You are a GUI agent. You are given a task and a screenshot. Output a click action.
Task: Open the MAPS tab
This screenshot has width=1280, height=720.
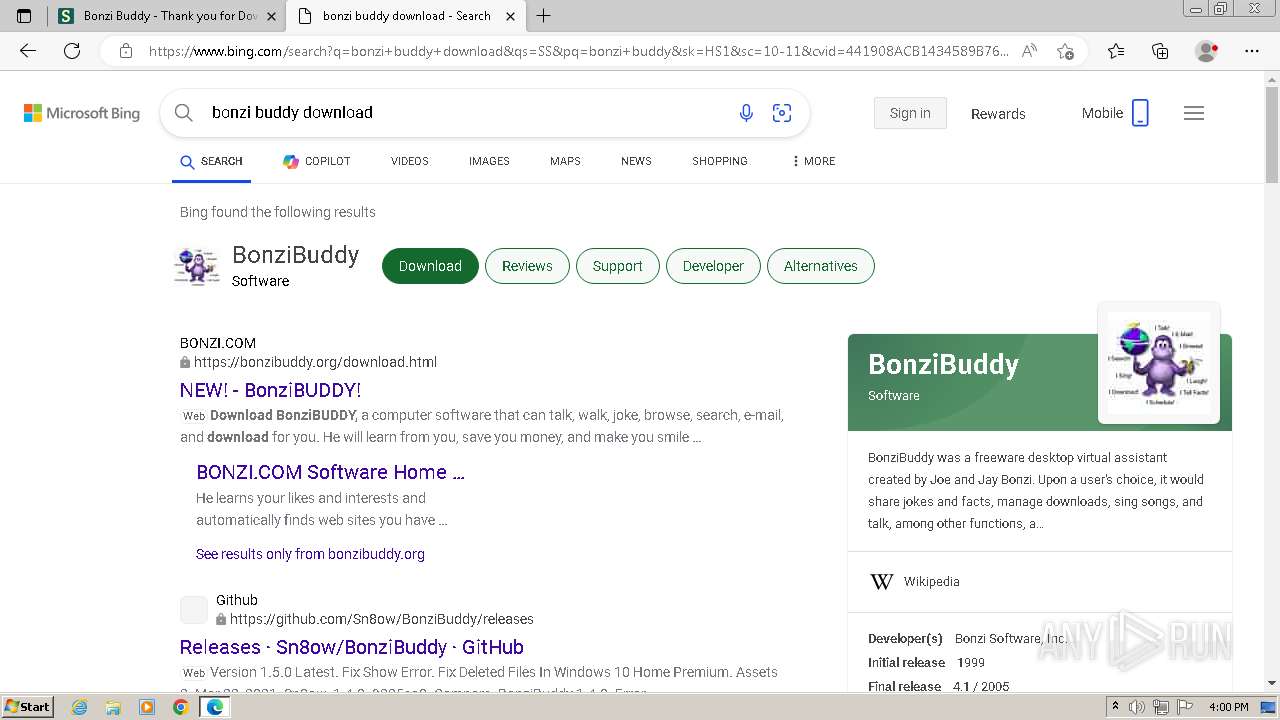click(x=565, y=161)
